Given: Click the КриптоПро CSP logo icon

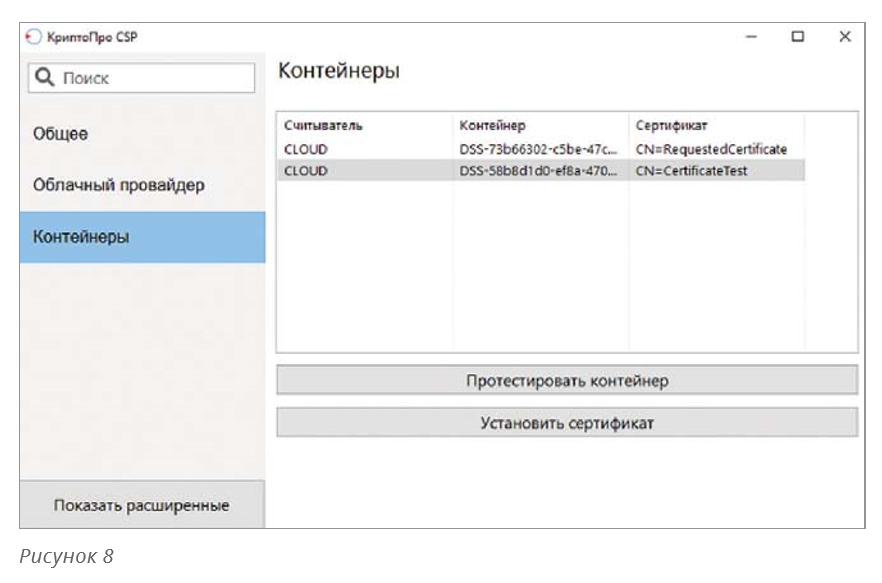Looking at the screenshot, I should pyautogui.click(x=30, y=37).
